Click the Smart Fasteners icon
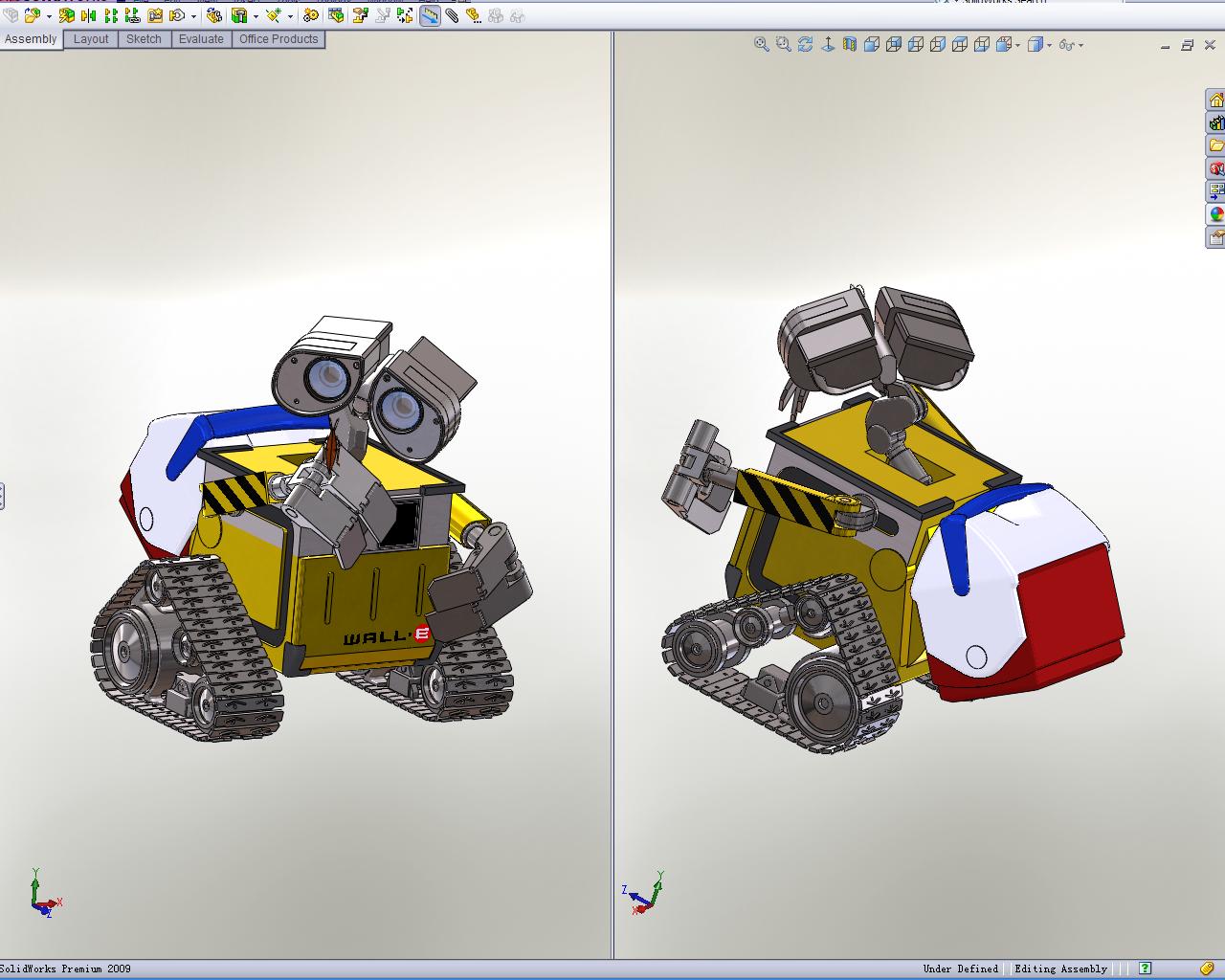The image size is (1225, 980). [x=111, y=15]
